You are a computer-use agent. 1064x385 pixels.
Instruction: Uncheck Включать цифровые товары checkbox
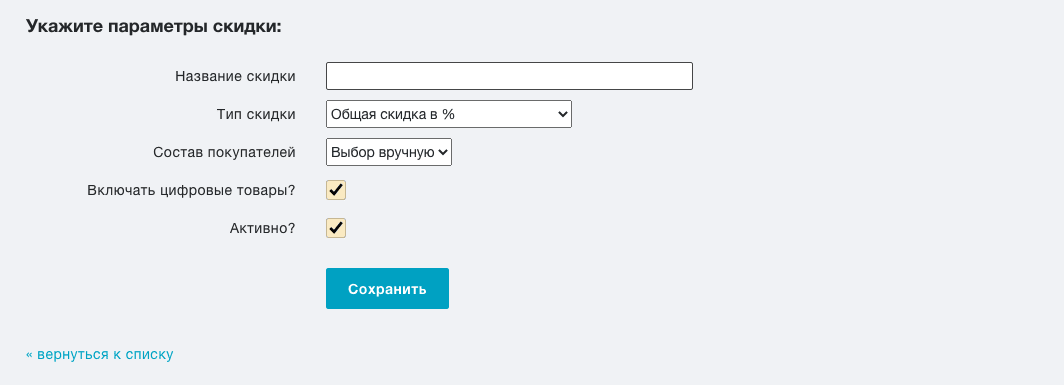(x=336, y=190)
